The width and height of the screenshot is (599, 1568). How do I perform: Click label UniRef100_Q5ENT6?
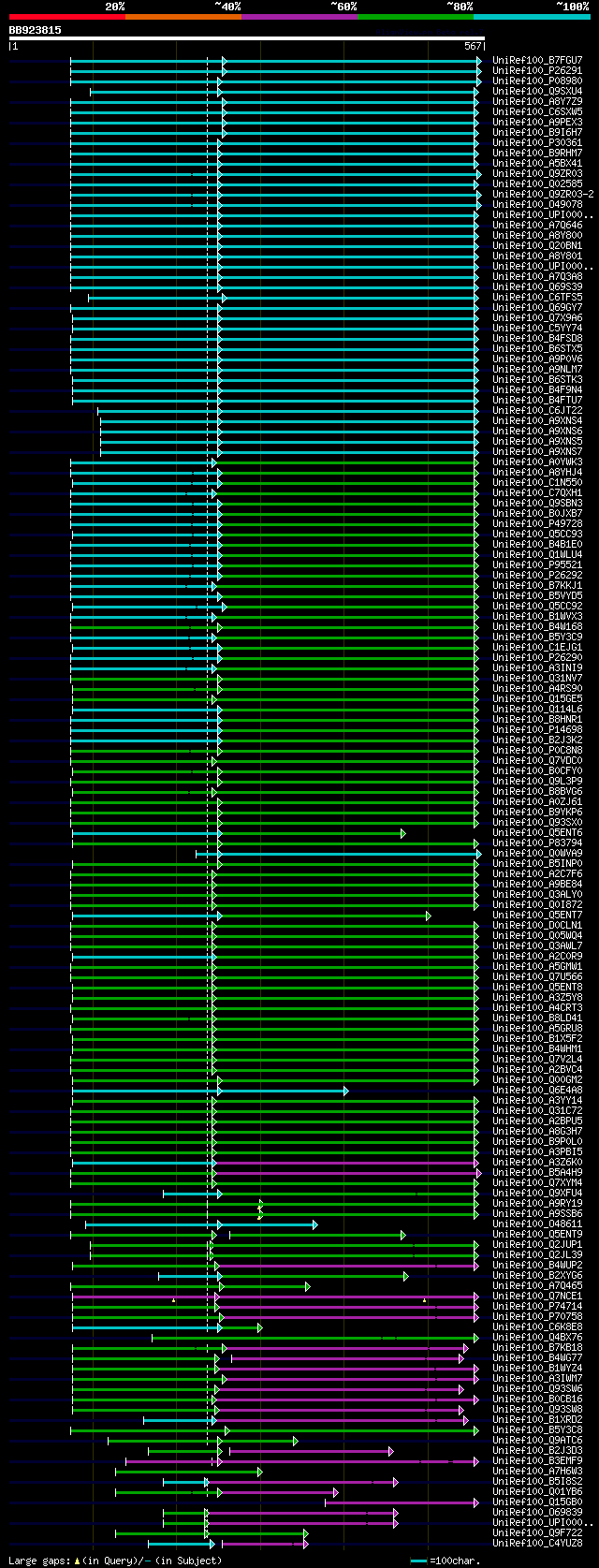coord(537,832)
